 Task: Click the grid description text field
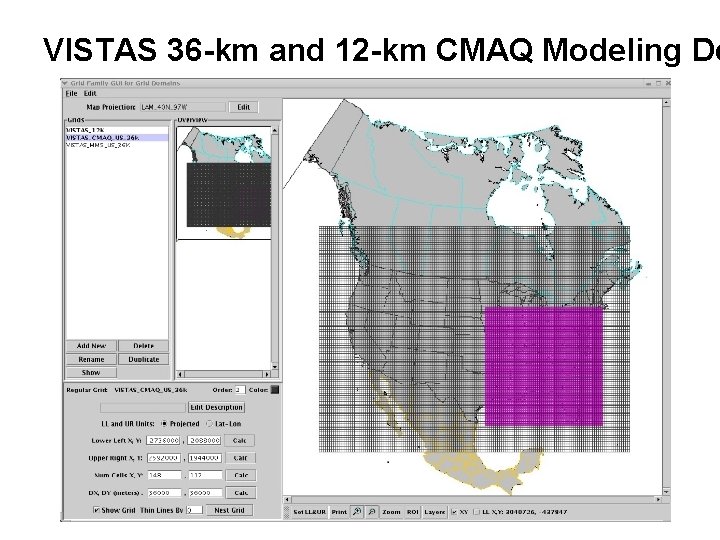tap(143, 407)
